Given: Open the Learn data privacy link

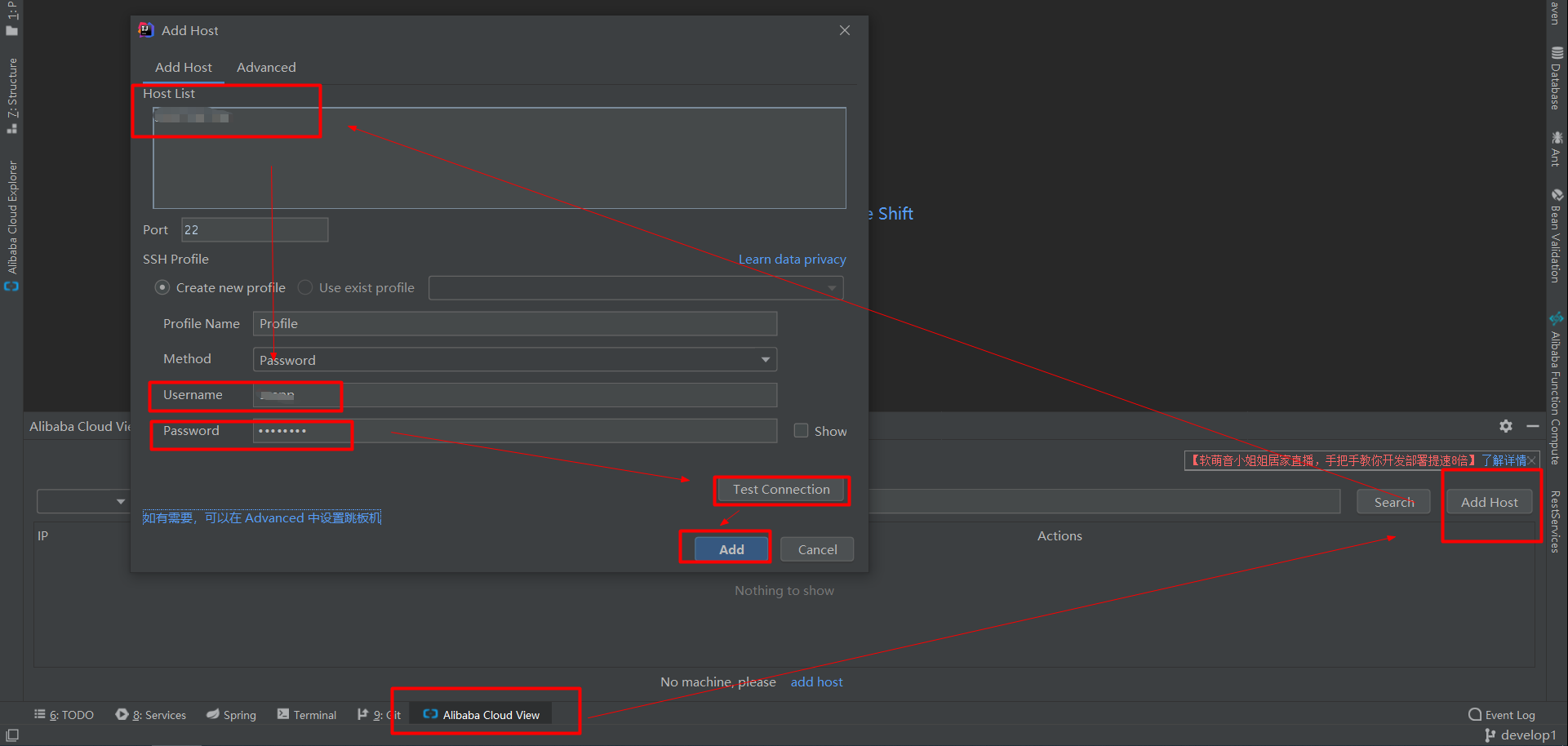Looking at the screenshot, I should click(793, 260).
